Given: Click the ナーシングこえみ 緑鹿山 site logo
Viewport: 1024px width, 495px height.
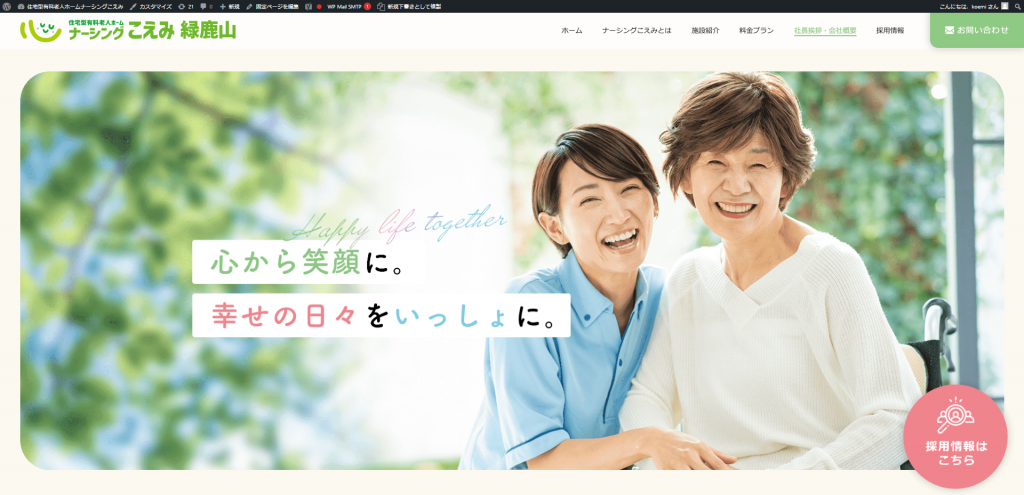Looking at the screenshot, I should tap(128, 30).
